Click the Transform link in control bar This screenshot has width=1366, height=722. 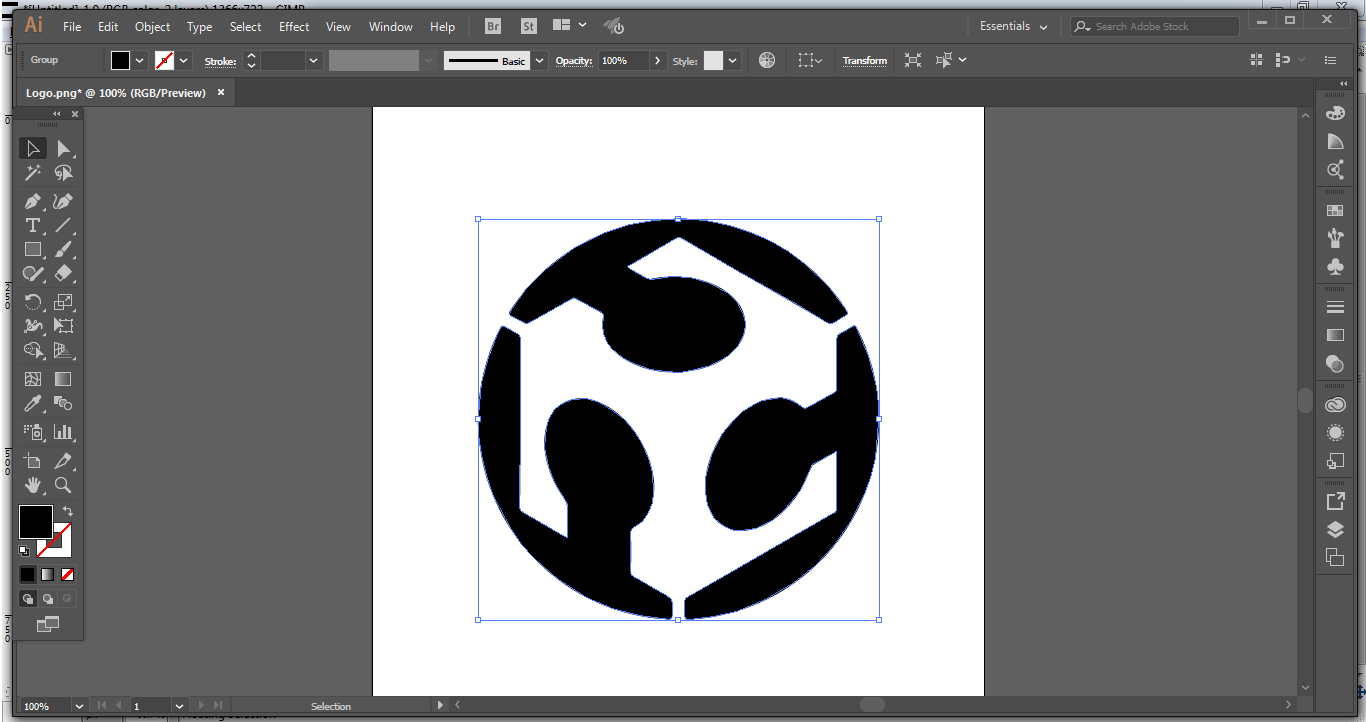click(x=865, y=61)
